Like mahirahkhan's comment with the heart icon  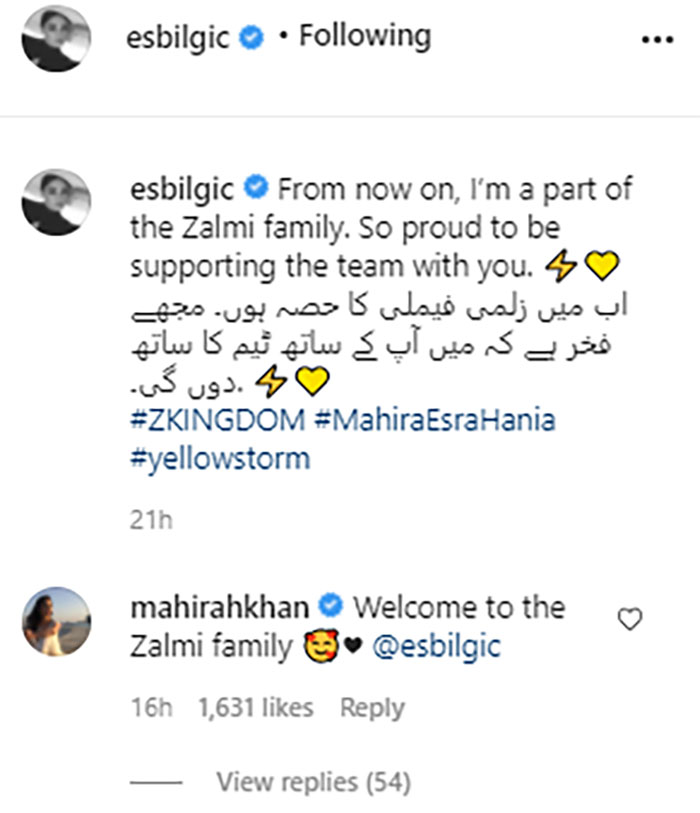629,621
